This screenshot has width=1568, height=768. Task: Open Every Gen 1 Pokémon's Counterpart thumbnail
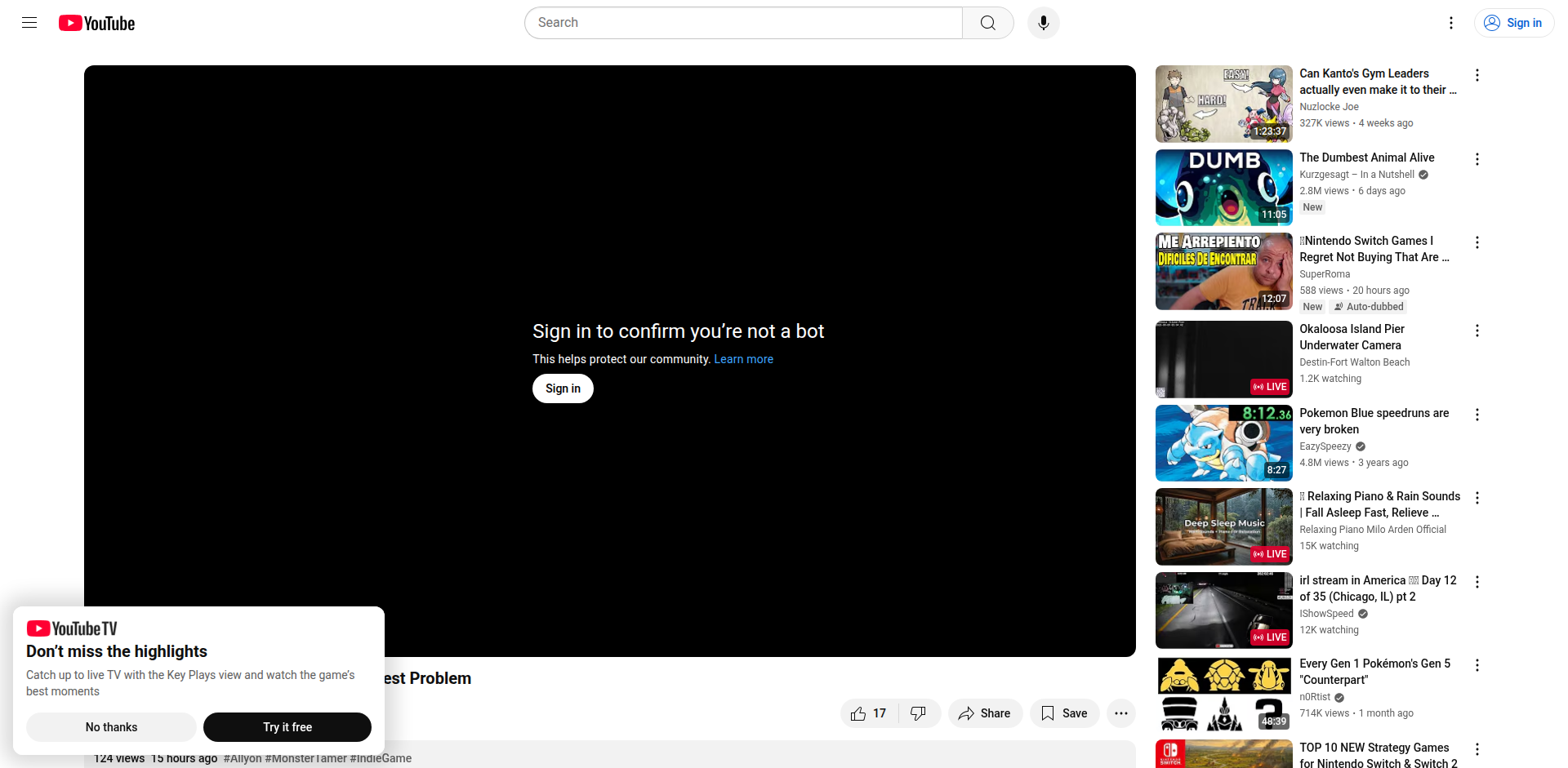pyautogui.click(x=1224, y=694)
